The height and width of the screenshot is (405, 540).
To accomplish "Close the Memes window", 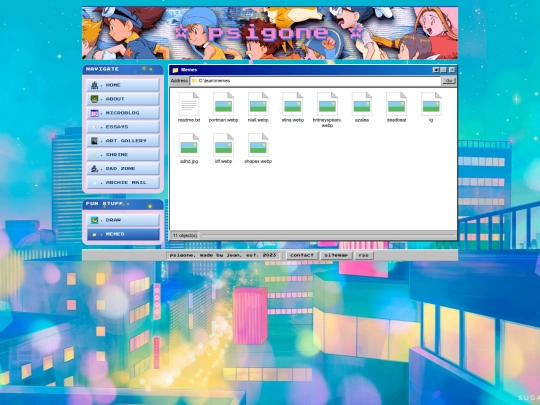I will coord(452,70).
